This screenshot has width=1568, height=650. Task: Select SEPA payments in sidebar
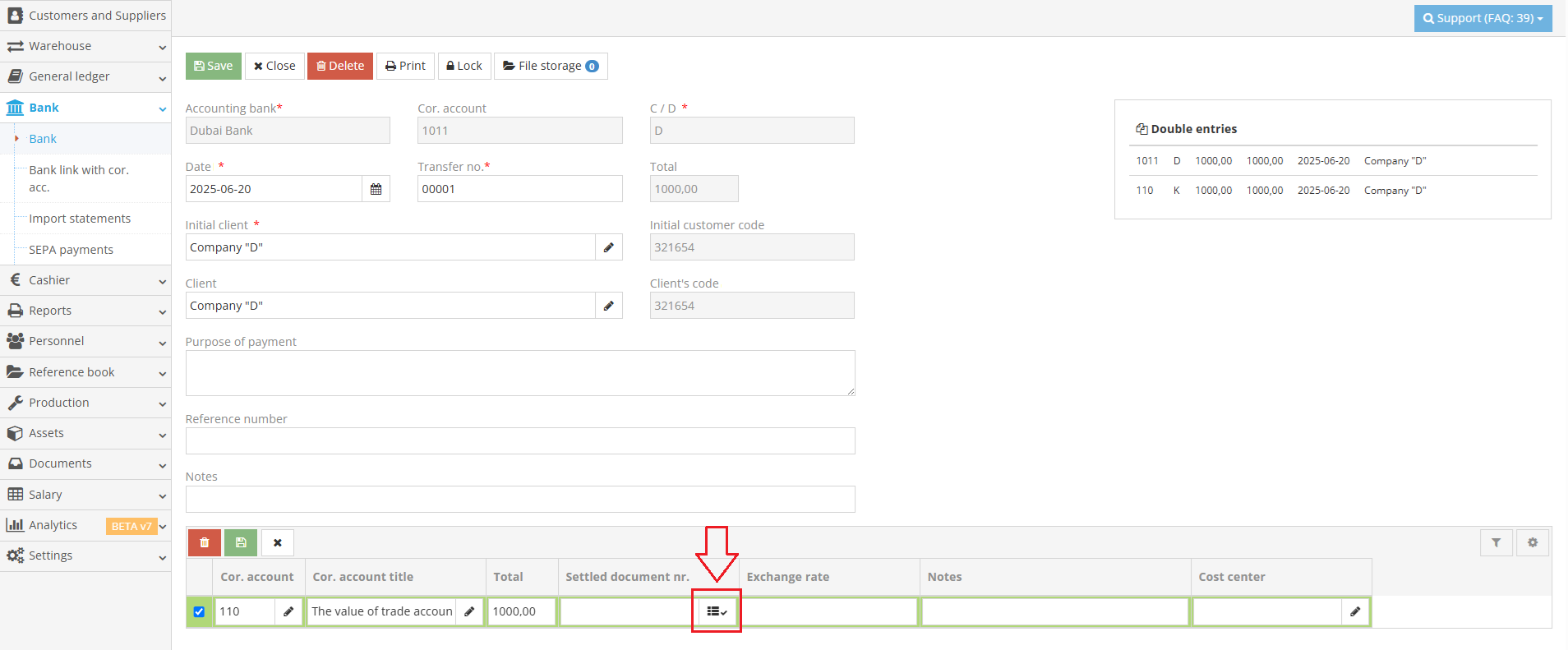pyautogui.click(x=71, y=250)
